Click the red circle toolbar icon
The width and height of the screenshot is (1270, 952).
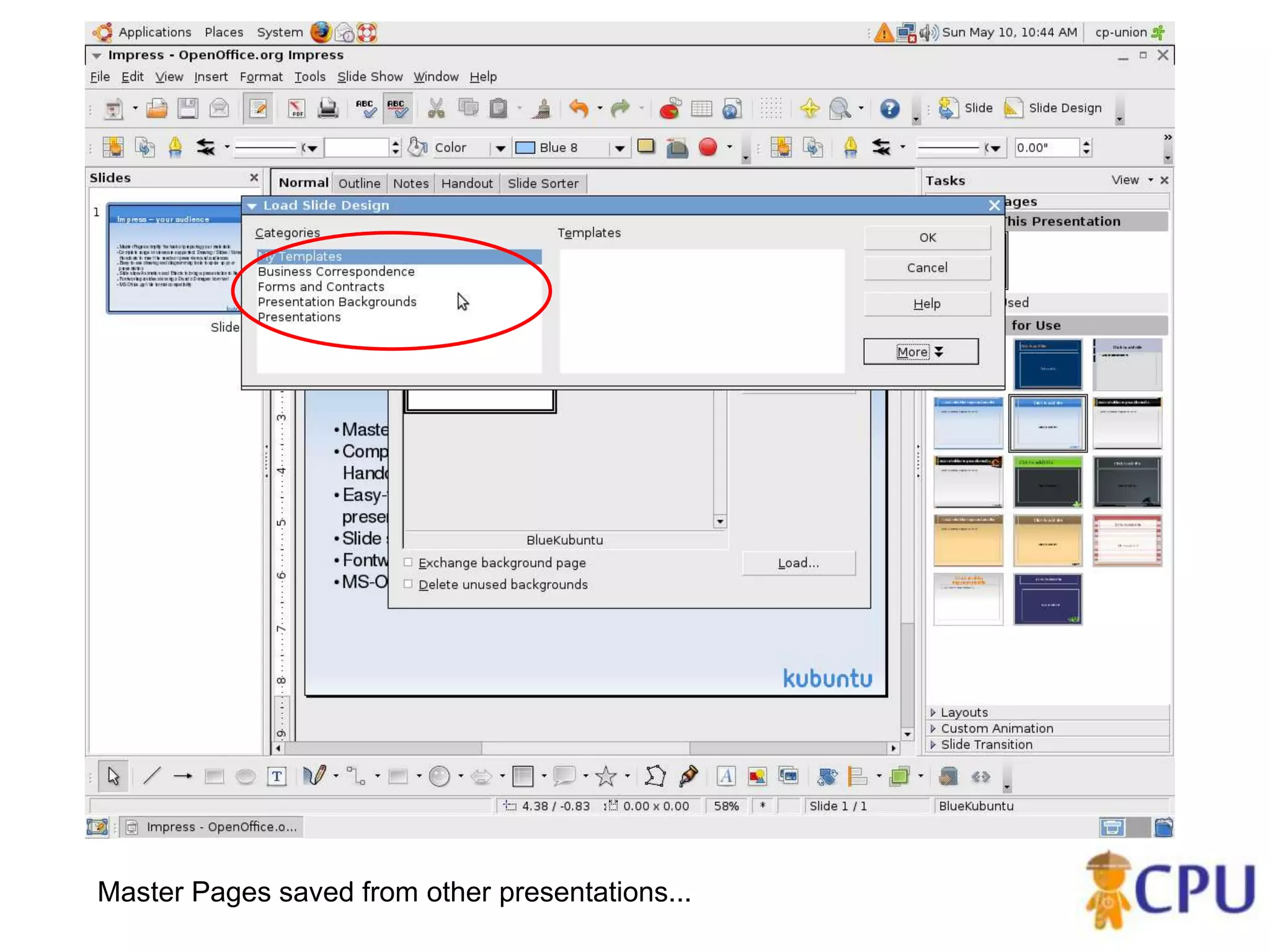(708, 147)
